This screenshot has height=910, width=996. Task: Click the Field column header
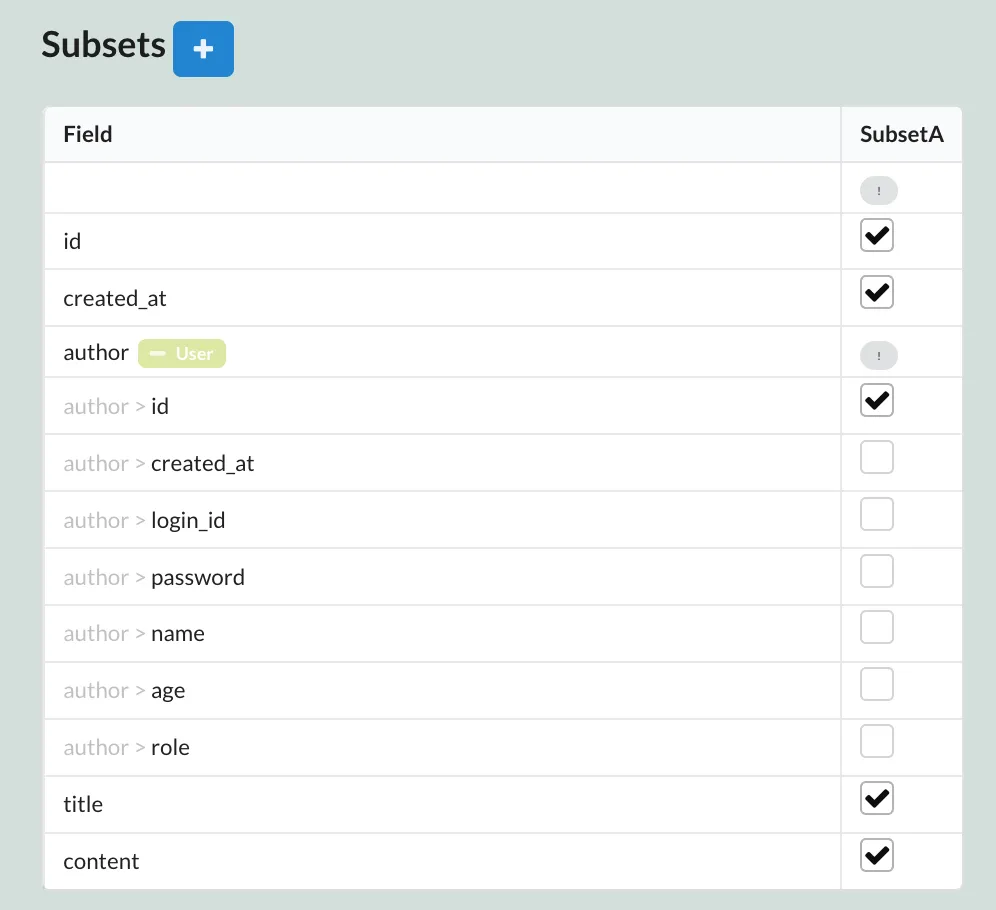(88, 134)
